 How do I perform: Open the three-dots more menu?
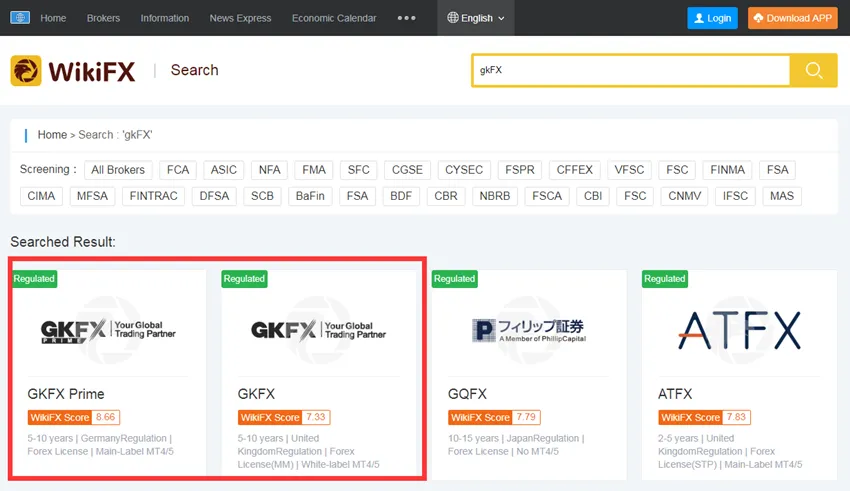[407, 18]
